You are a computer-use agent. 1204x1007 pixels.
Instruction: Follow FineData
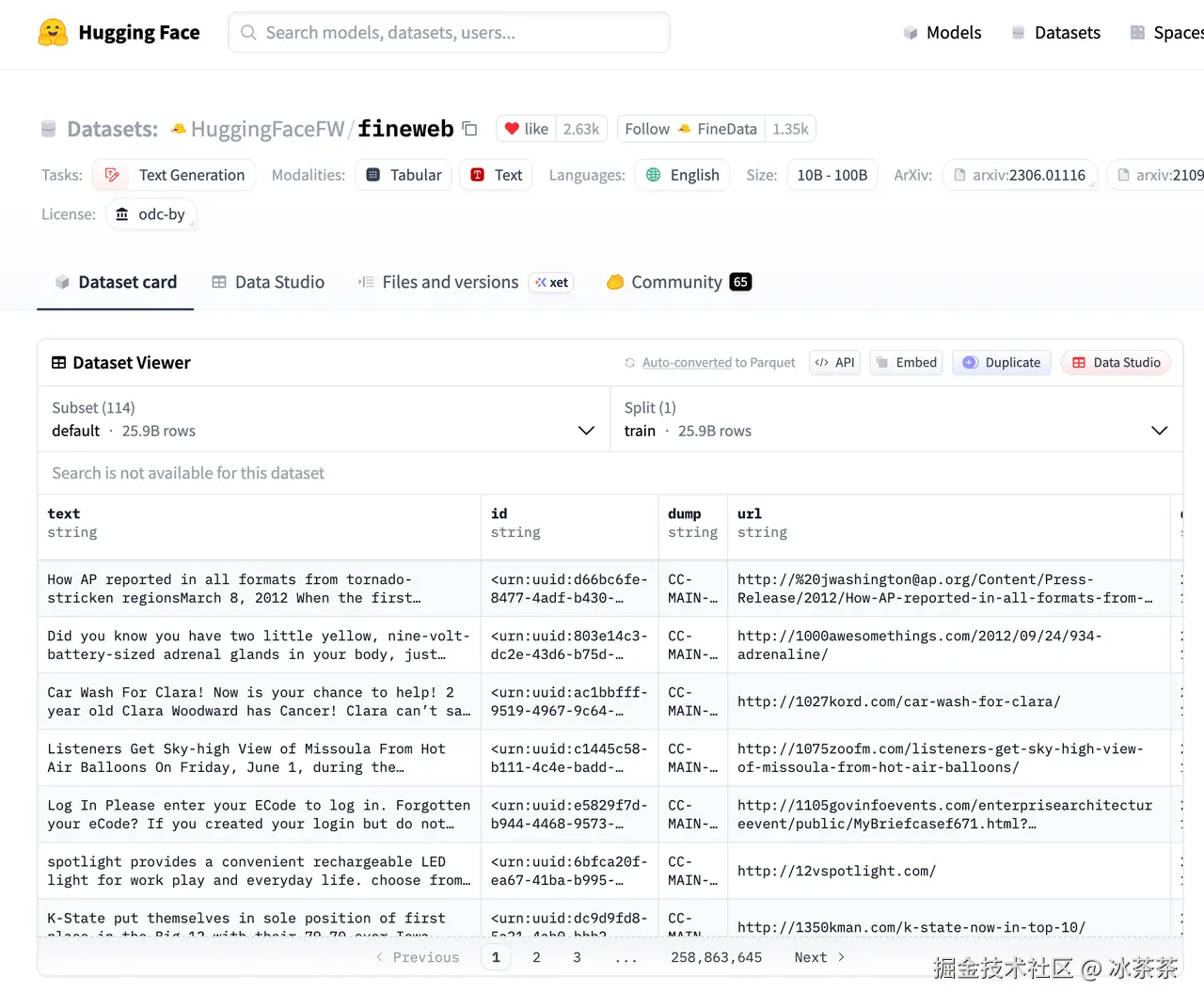[x=690, y=129]
